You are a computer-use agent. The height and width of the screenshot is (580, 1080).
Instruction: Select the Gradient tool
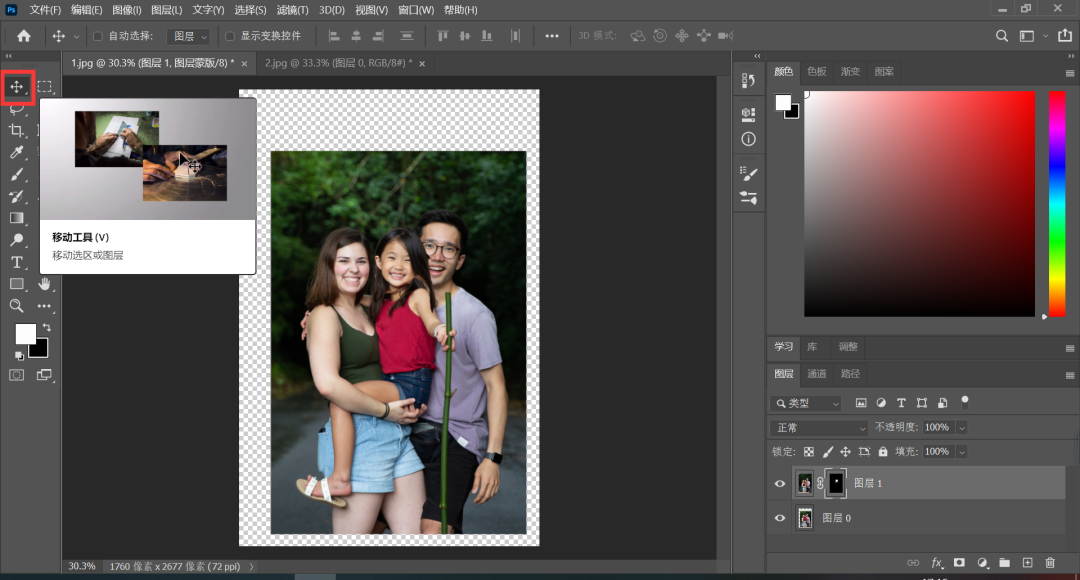pyautogui.click(x=17, y=218)
